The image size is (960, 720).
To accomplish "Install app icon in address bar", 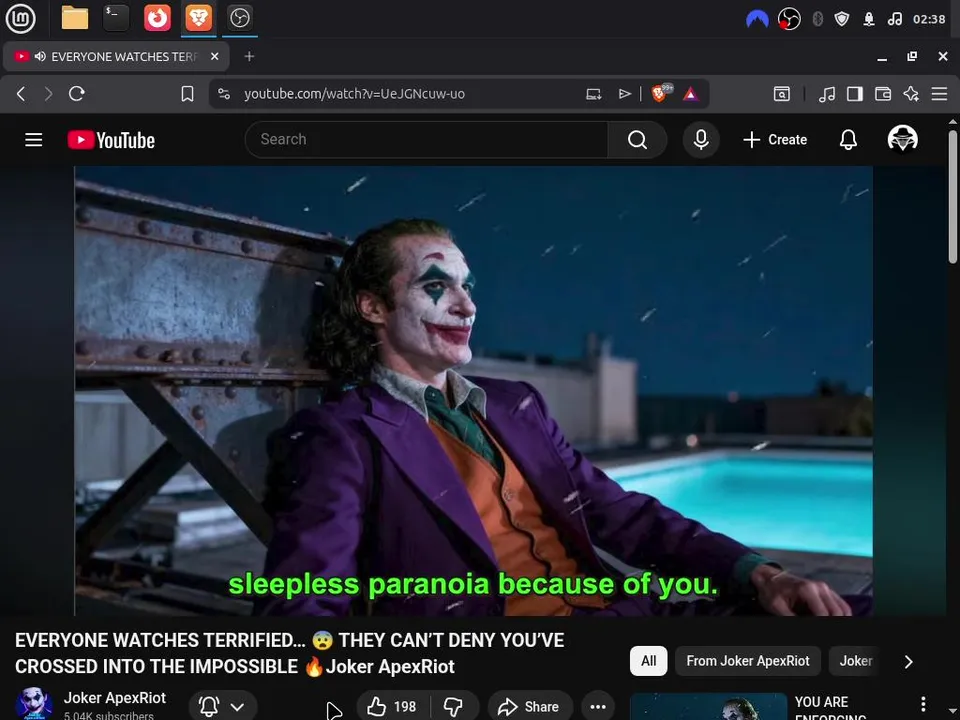I will click(593, 94).
